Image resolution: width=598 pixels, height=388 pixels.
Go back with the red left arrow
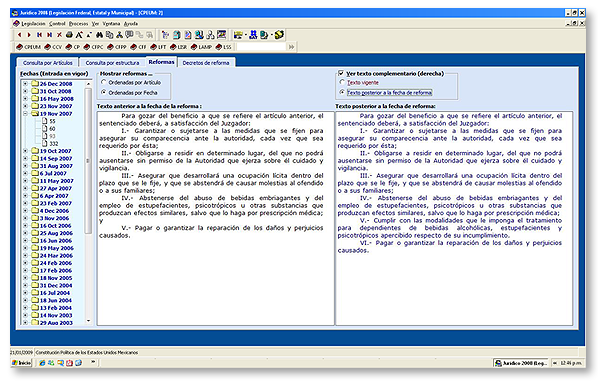pos(19,35)
